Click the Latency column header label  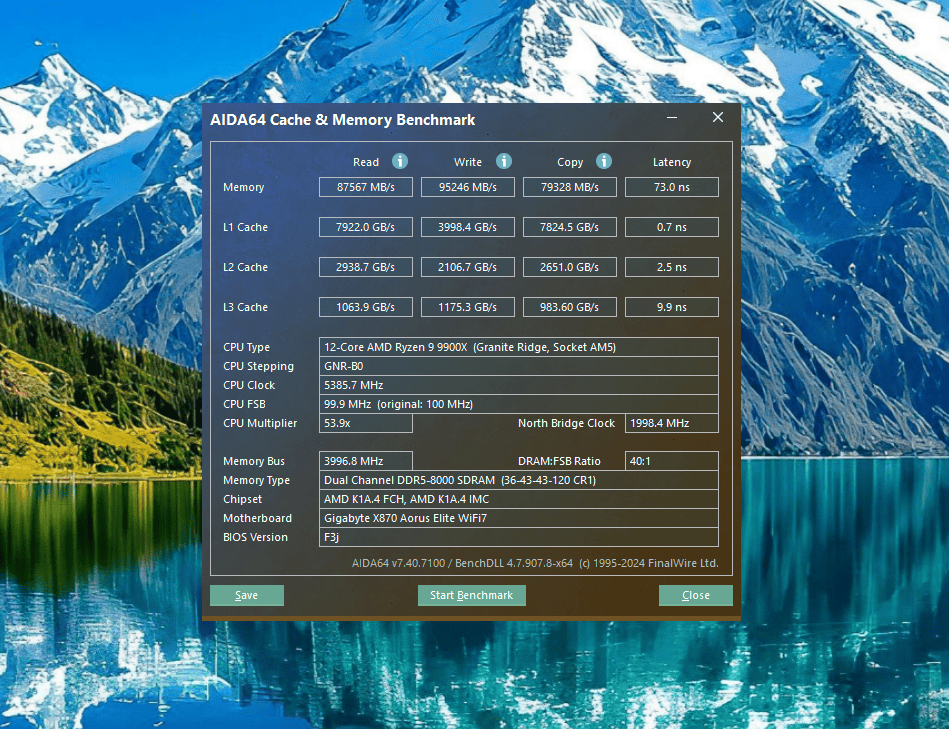(x=672, y=162)
